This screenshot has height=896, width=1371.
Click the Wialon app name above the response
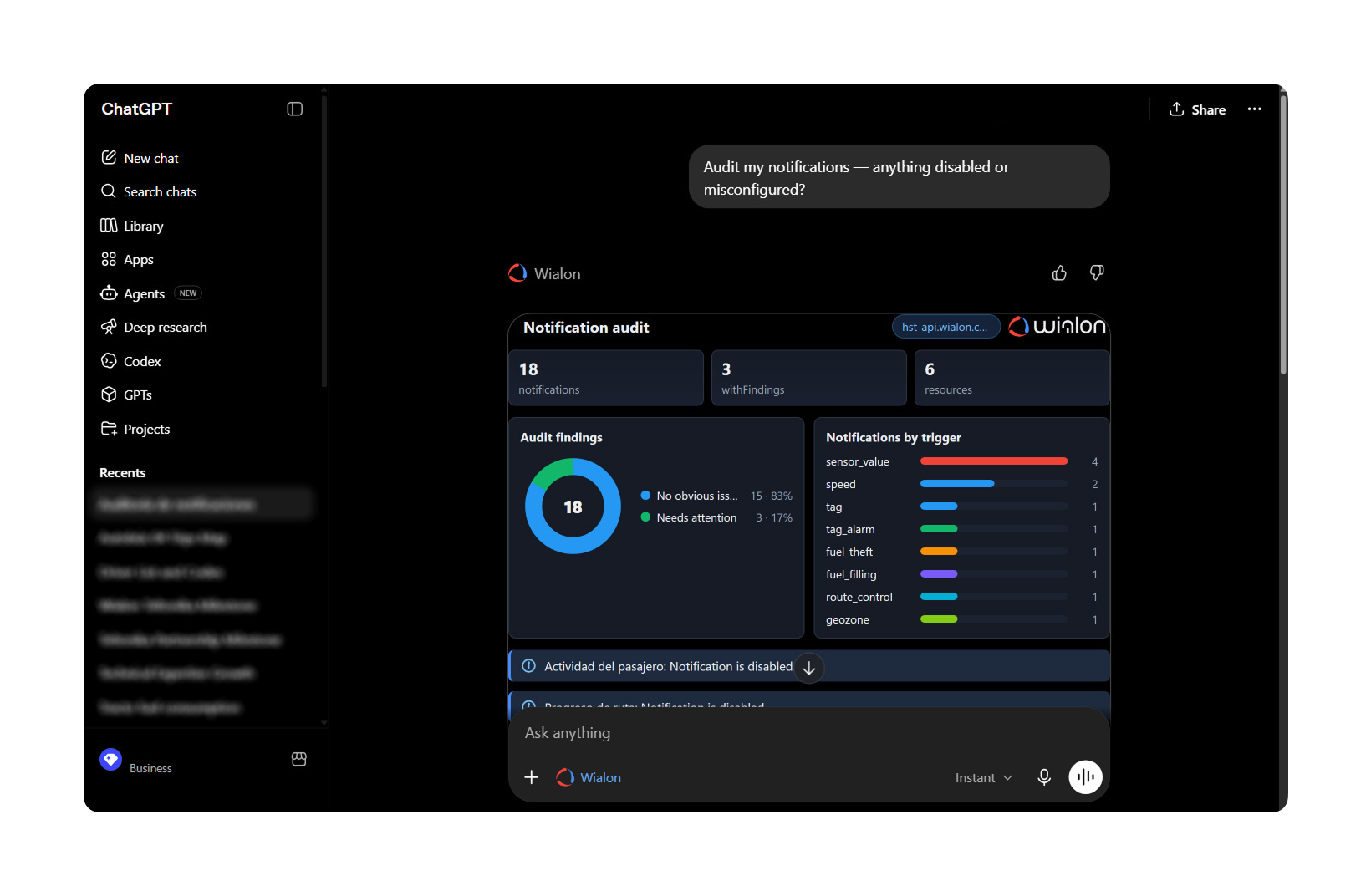pos(557,274)
